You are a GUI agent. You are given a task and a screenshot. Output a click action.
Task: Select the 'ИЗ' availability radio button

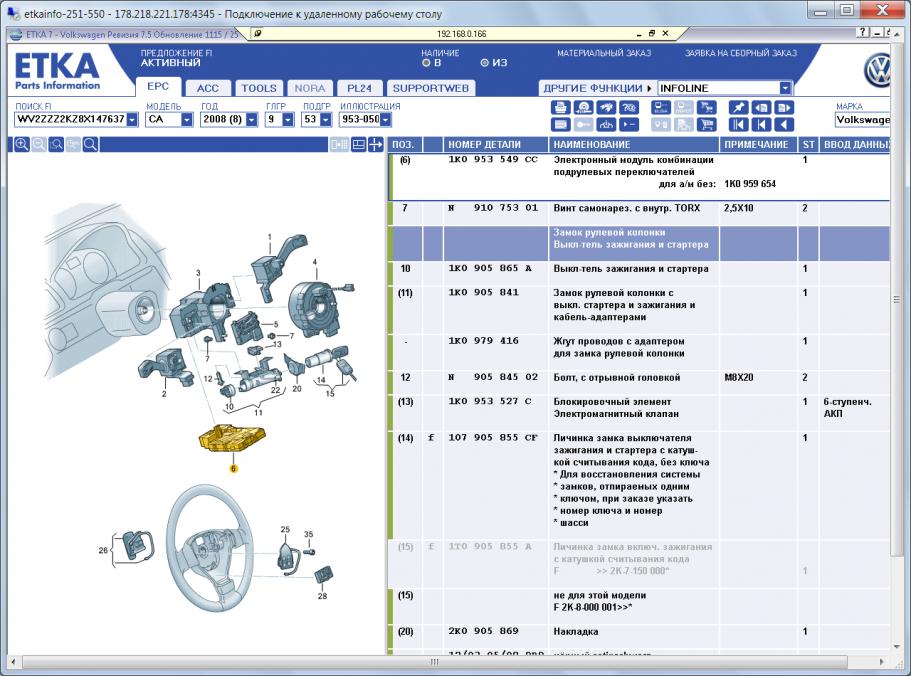coord(484,63)
